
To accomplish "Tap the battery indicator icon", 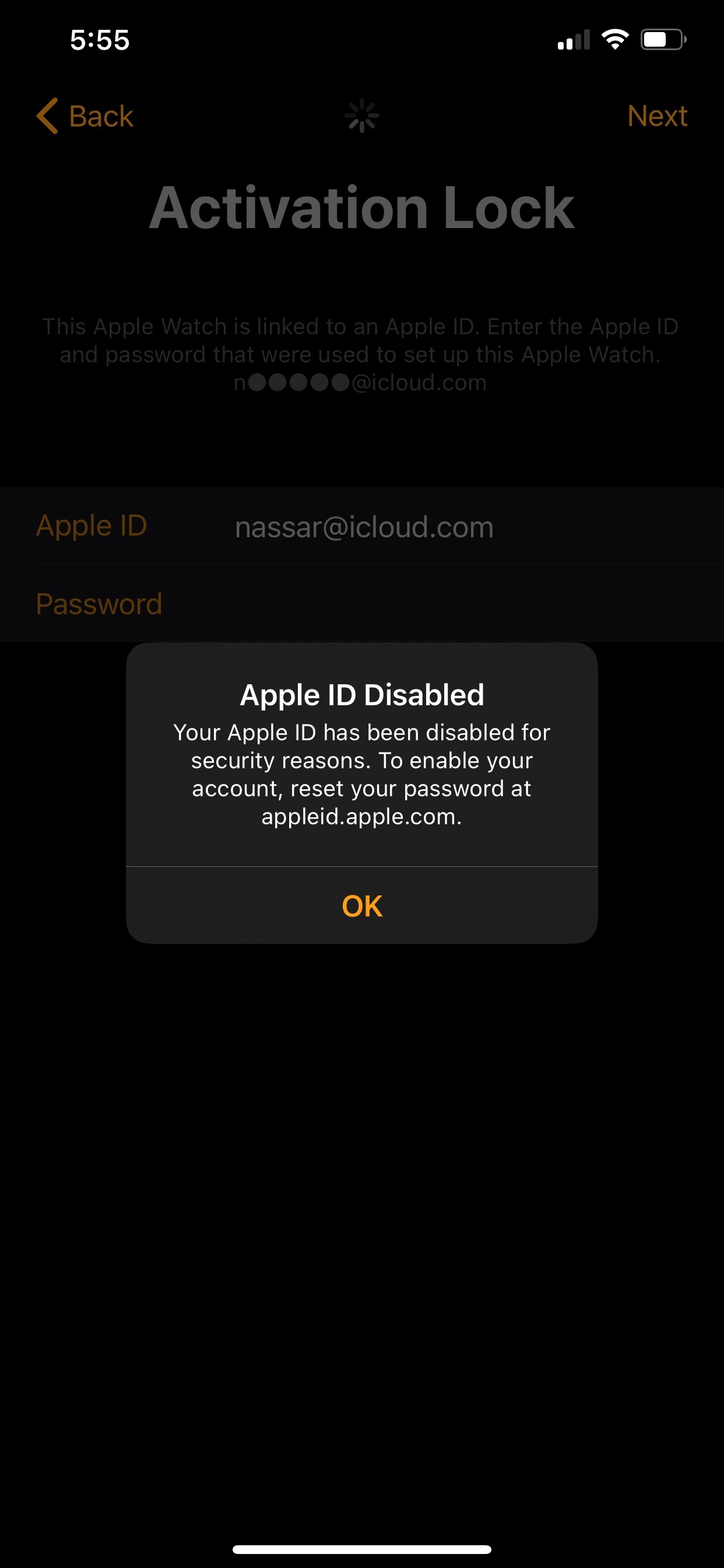I will point(663,40).
